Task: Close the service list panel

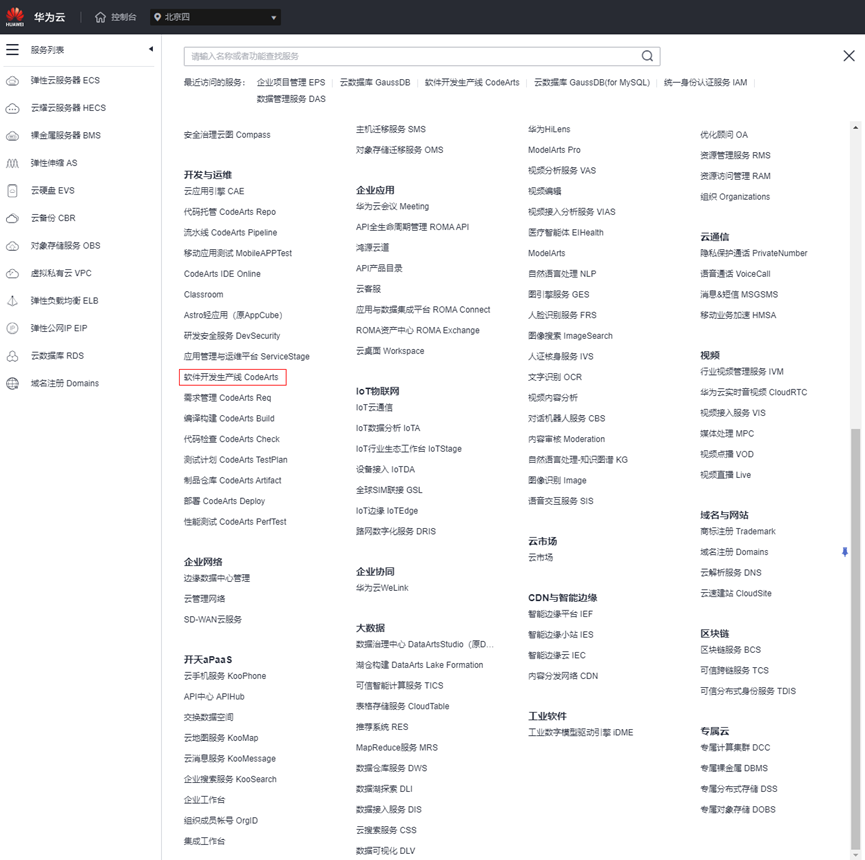Action: [x=849, y=56]
